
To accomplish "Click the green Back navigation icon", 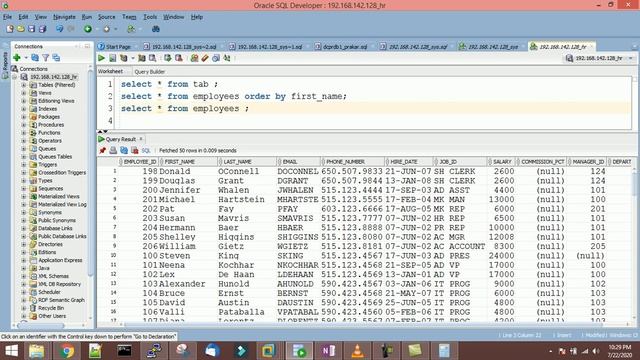I will tap(88, 29).
